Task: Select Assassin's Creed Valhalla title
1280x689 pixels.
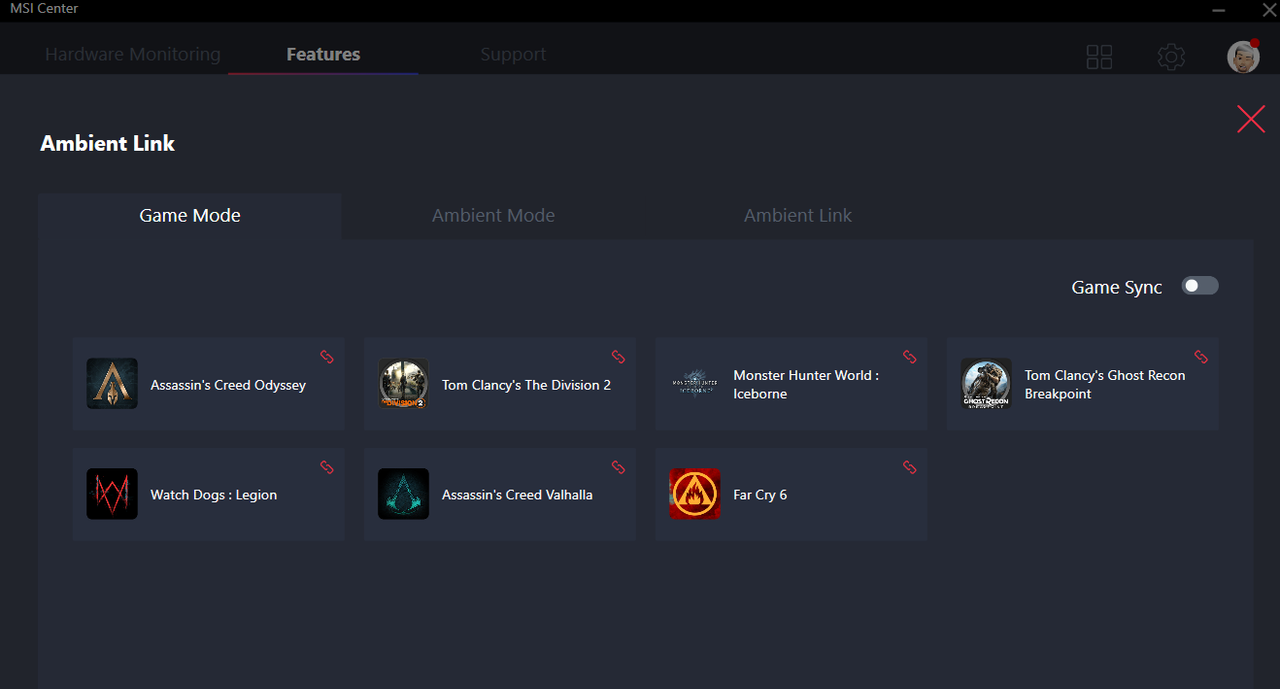Action: tap(517, 495)
